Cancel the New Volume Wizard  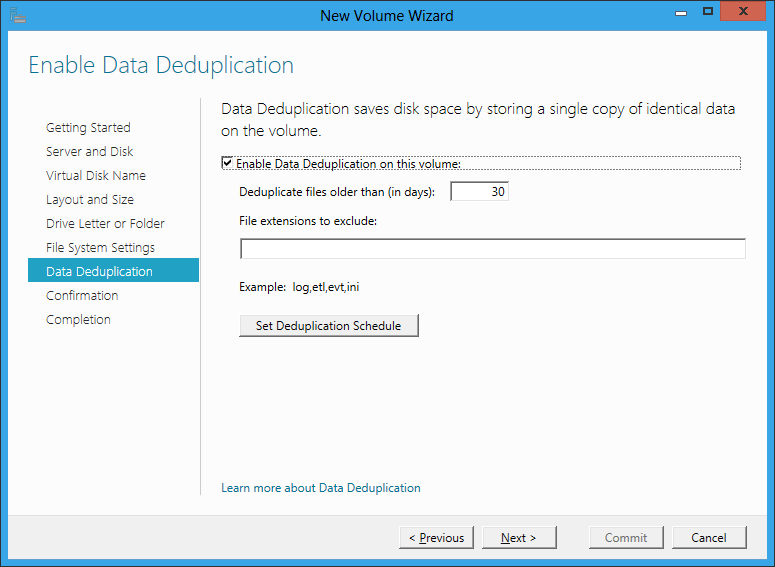tap(709, 537)
